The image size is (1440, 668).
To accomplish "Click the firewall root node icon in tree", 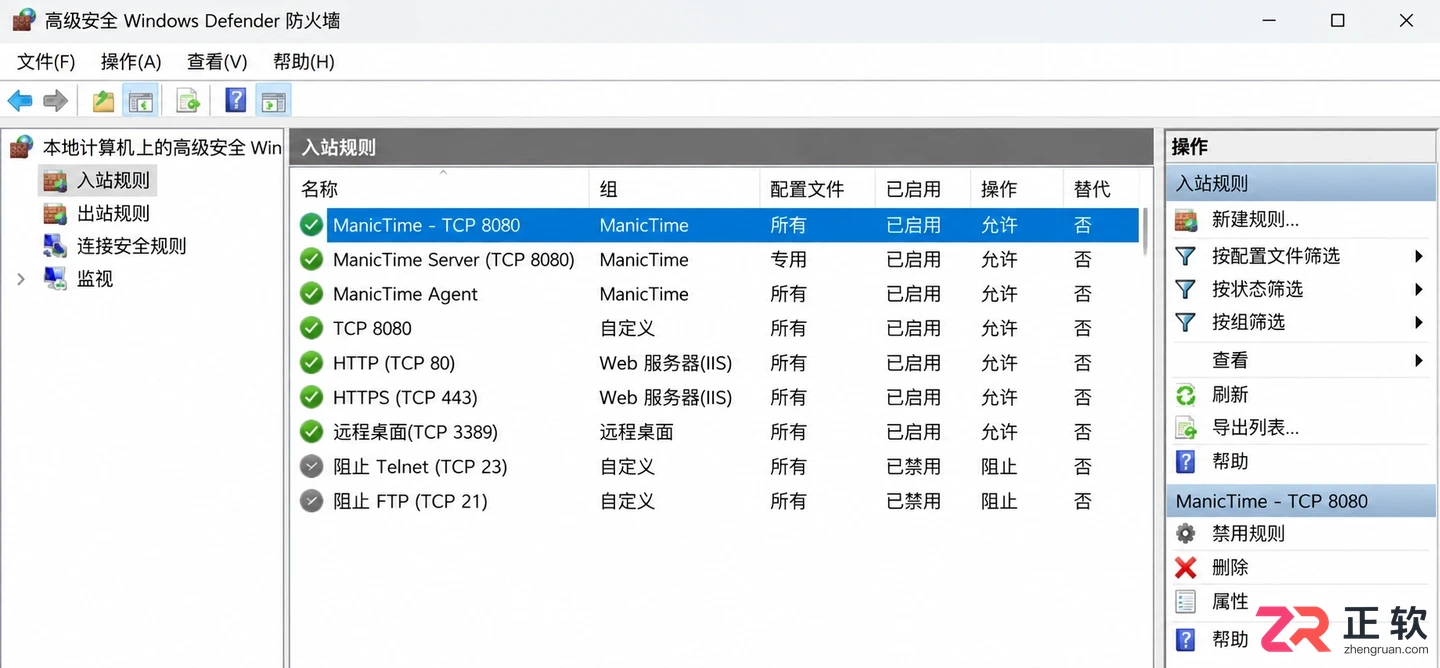I will (21, 148).
